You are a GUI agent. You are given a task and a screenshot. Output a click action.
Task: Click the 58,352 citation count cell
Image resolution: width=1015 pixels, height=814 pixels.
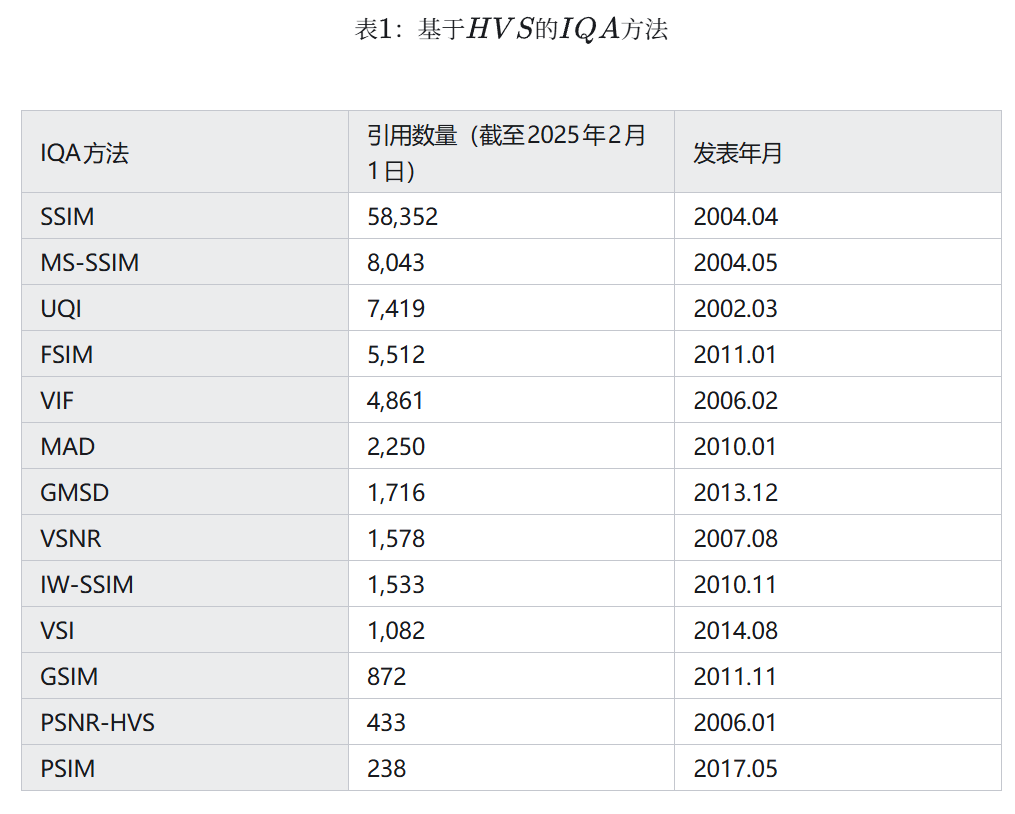403,217
